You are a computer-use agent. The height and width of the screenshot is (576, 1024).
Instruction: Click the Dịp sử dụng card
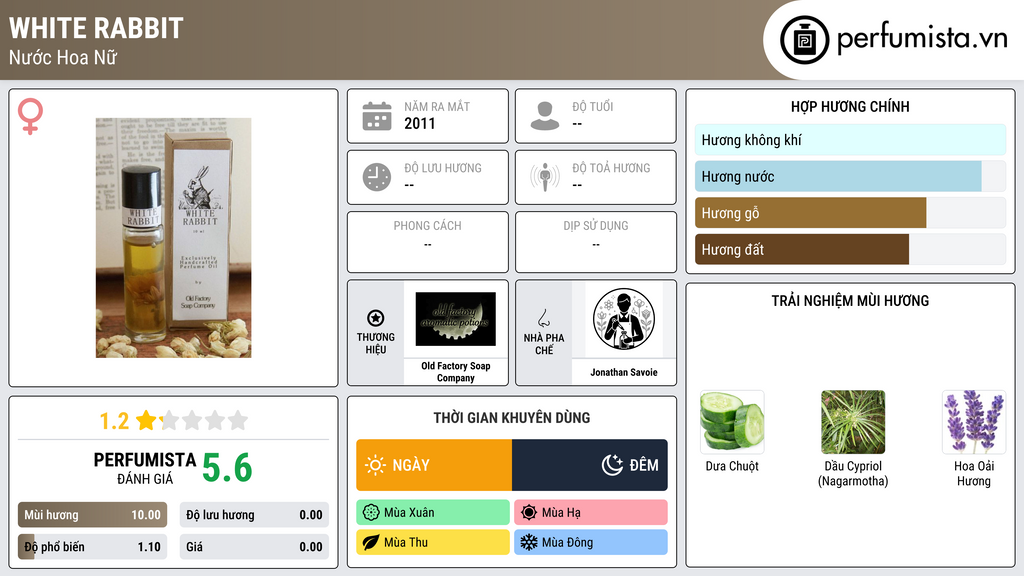[x=596, y=242]
